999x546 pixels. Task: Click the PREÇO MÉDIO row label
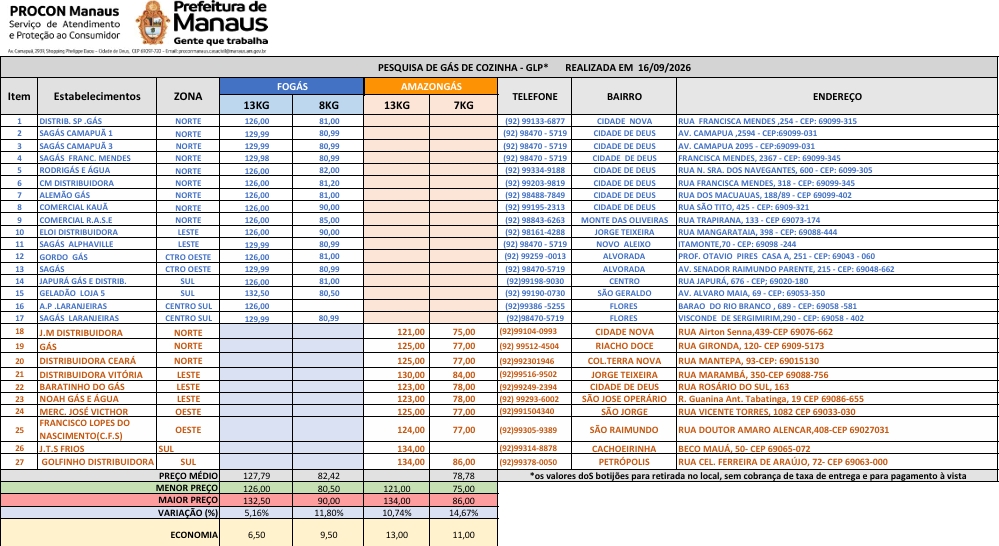click(x=188, y=476)
